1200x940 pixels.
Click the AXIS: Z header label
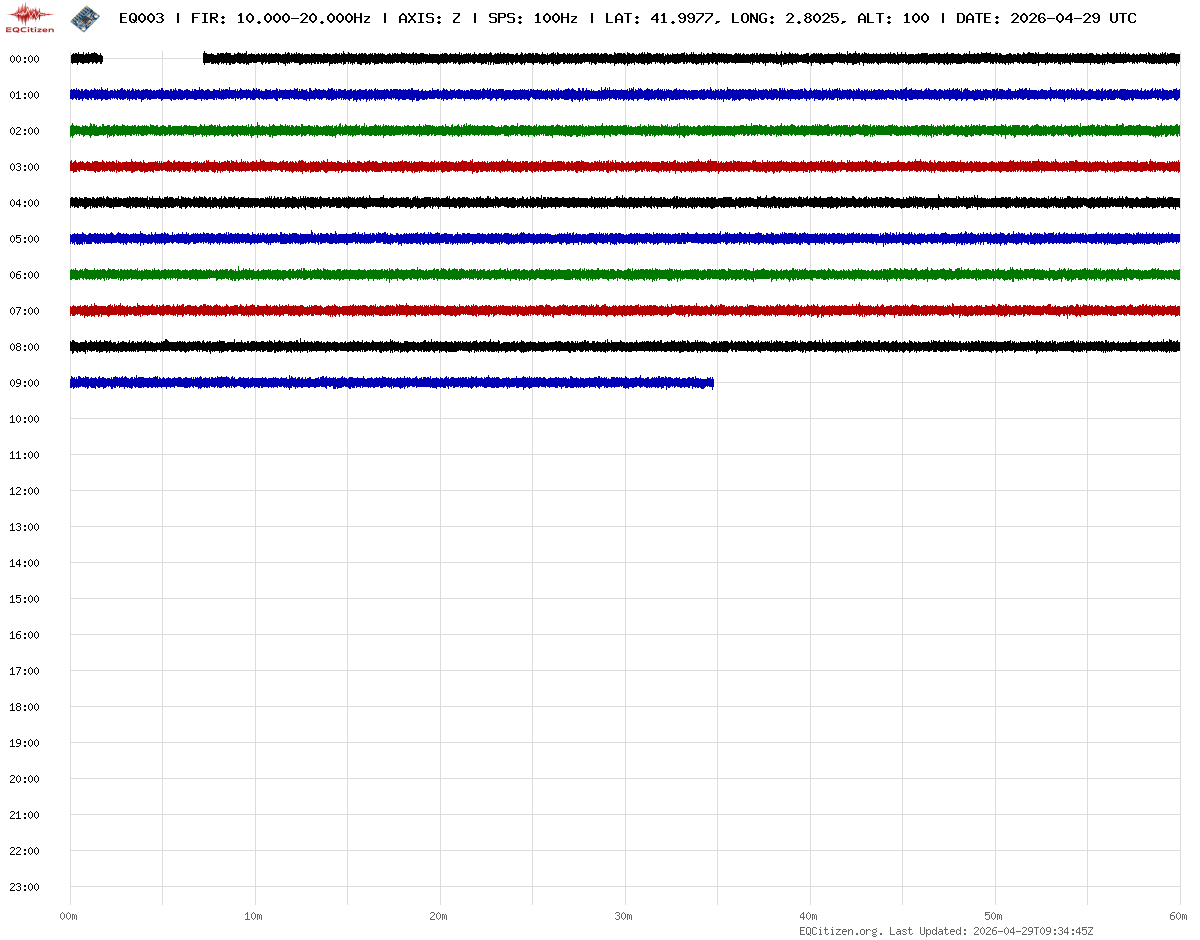coord(429,18)
